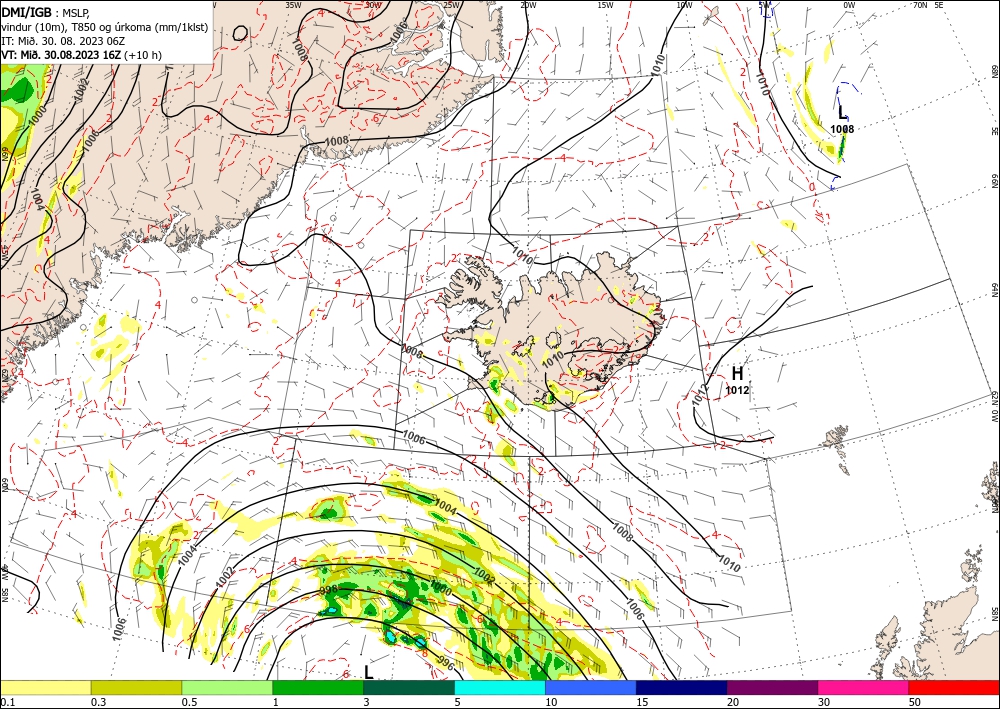Image resolution: width=1000 pixels, height=709 pixels.
Task: Choose the purple 20–30 legend swatch
Action: pos(772,687)
